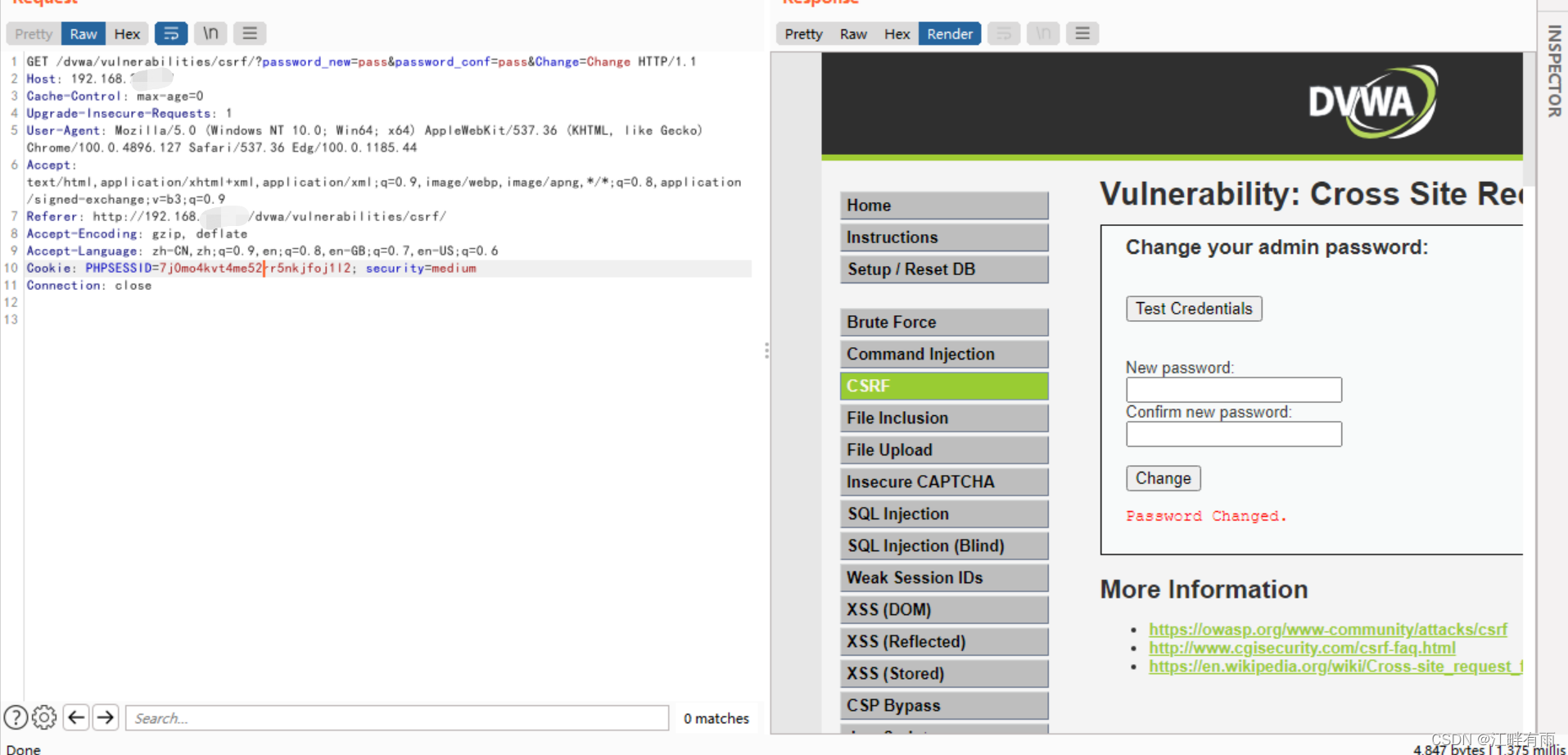Click disabled word wrap icon in Response toolbar
This screenshot has height=755, width=1568.
1004,34
